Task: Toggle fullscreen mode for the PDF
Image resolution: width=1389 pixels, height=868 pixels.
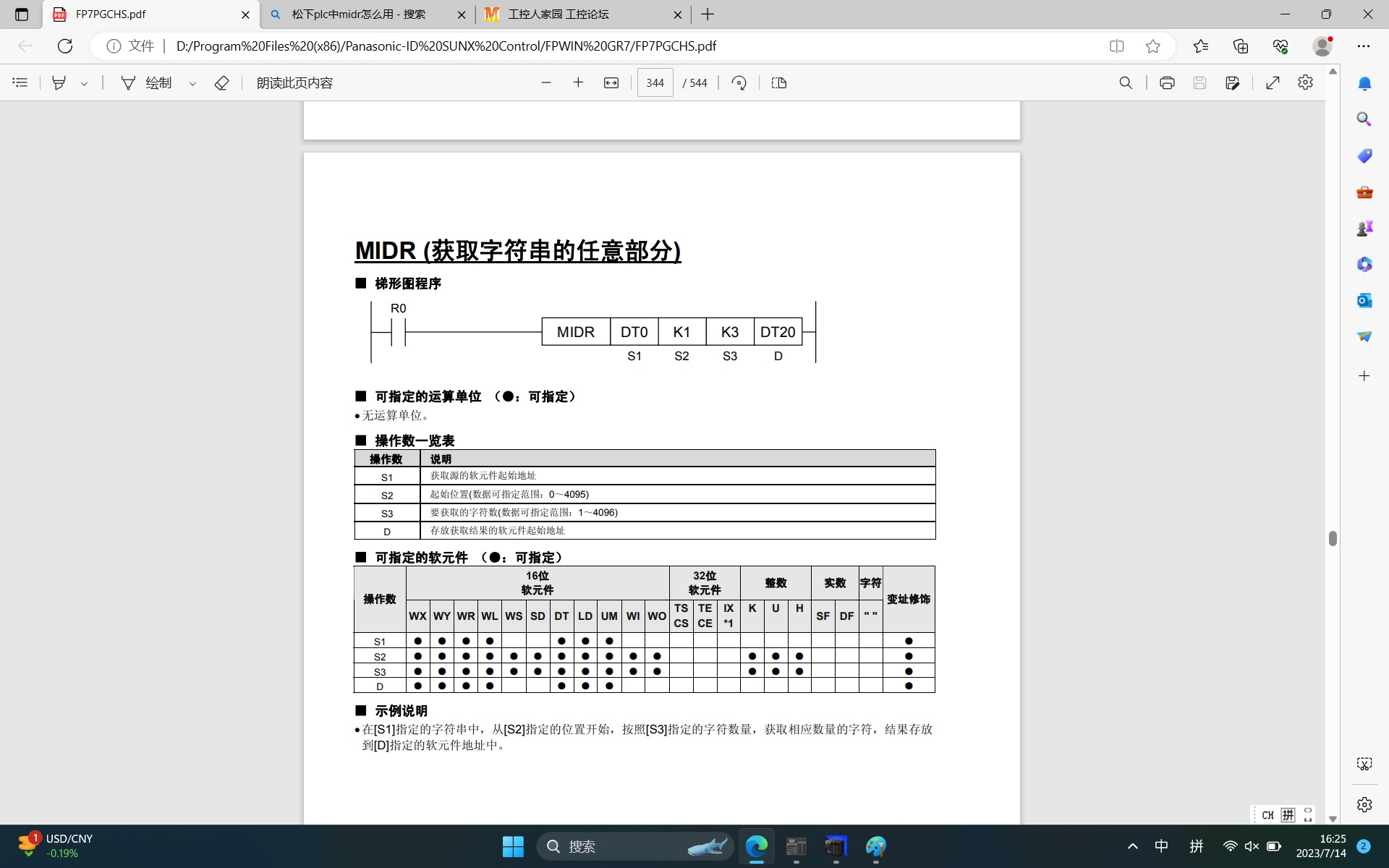Action: pos(1273,82)
